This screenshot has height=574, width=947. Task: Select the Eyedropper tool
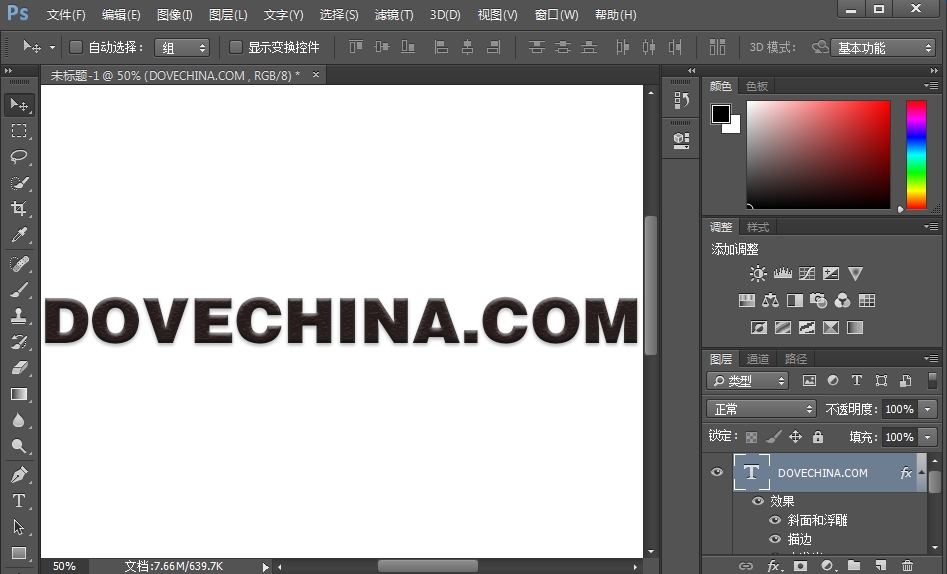coord(19,236)
